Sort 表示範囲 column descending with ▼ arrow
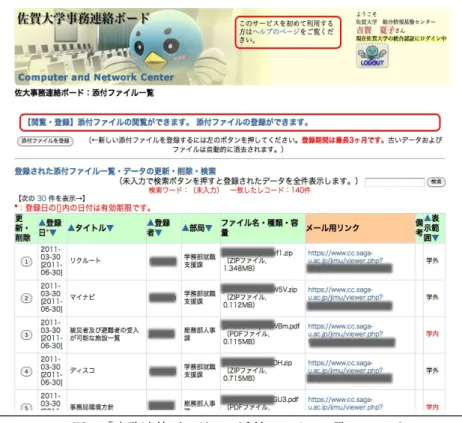The width and height of the screenshot is (462, 423). (435, 238)
